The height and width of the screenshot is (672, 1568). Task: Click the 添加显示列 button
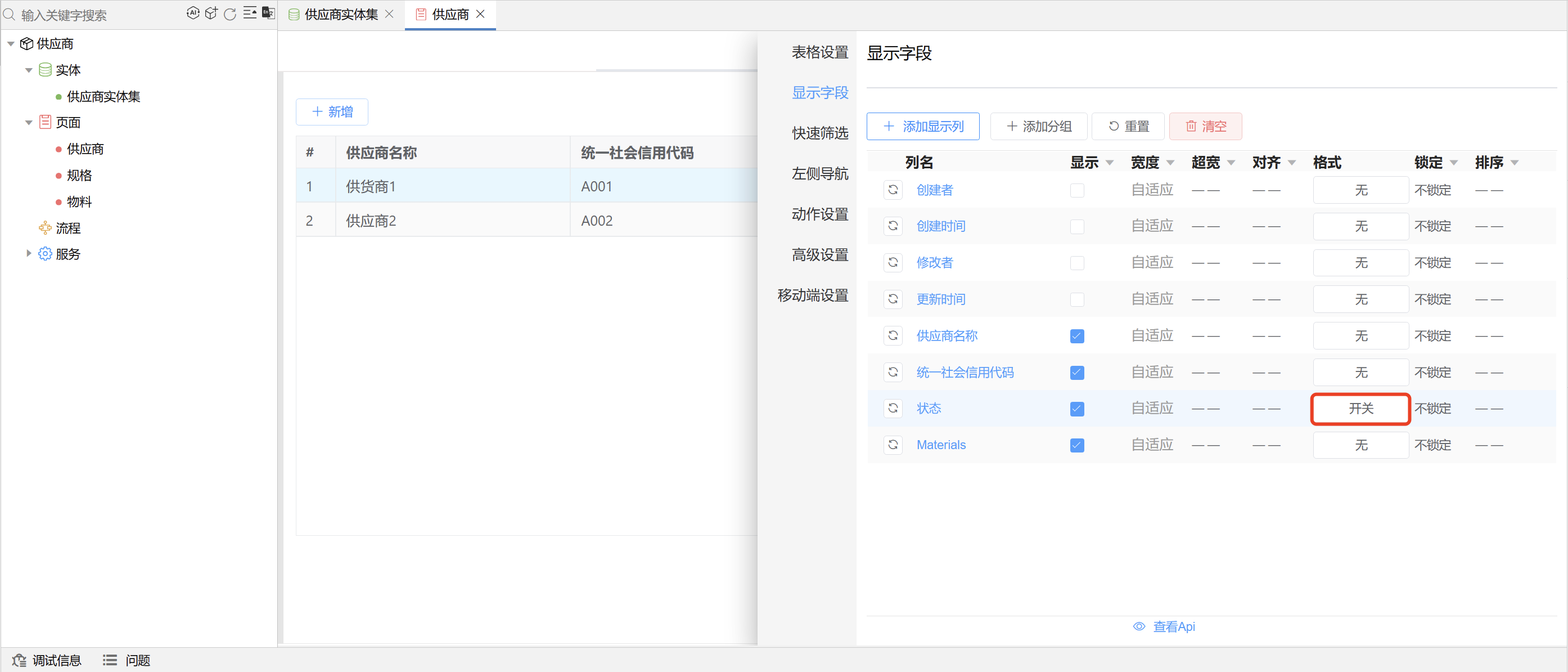coord(922,126)
